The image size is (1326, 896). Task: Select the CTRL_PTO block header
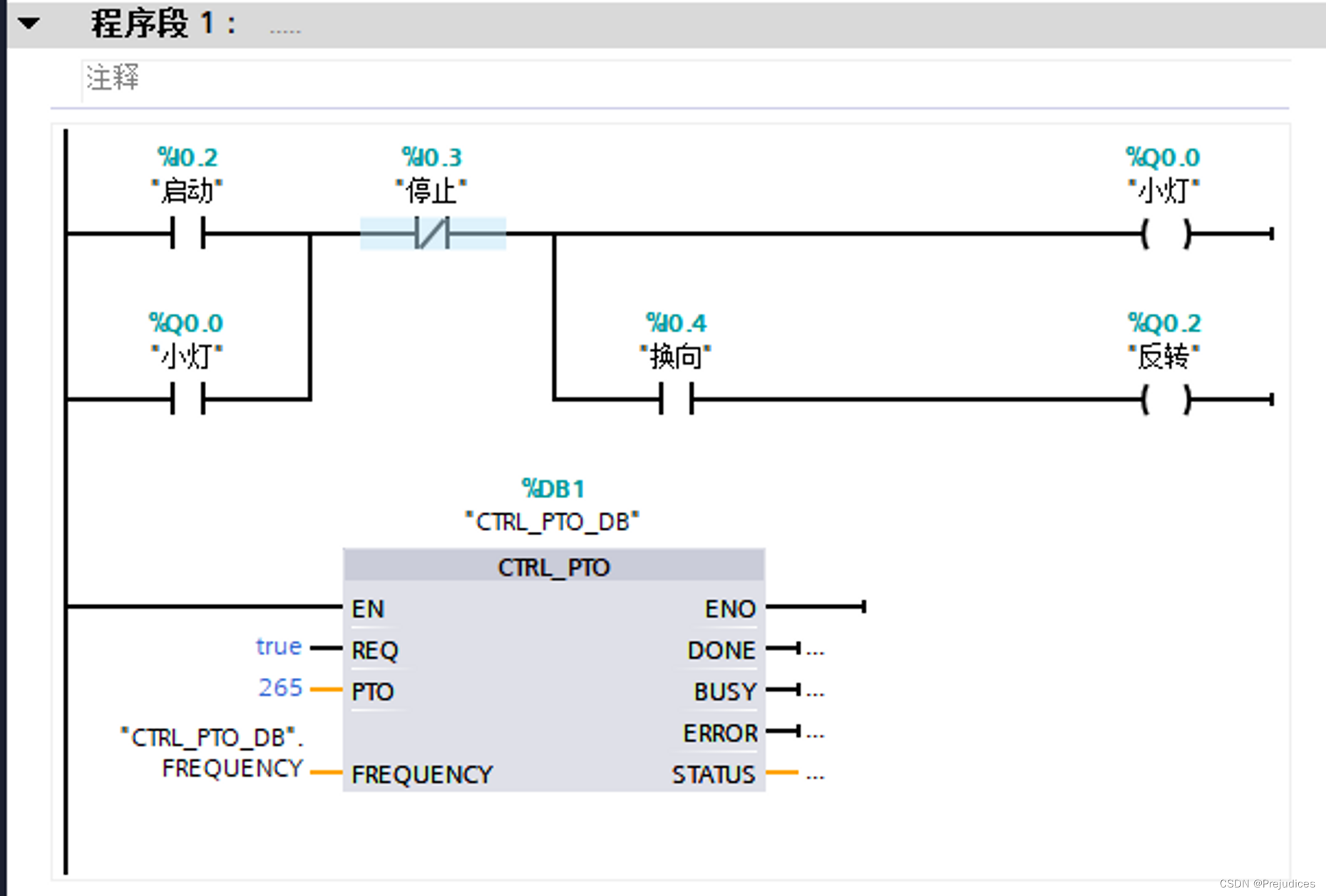[x=554, y=567]
